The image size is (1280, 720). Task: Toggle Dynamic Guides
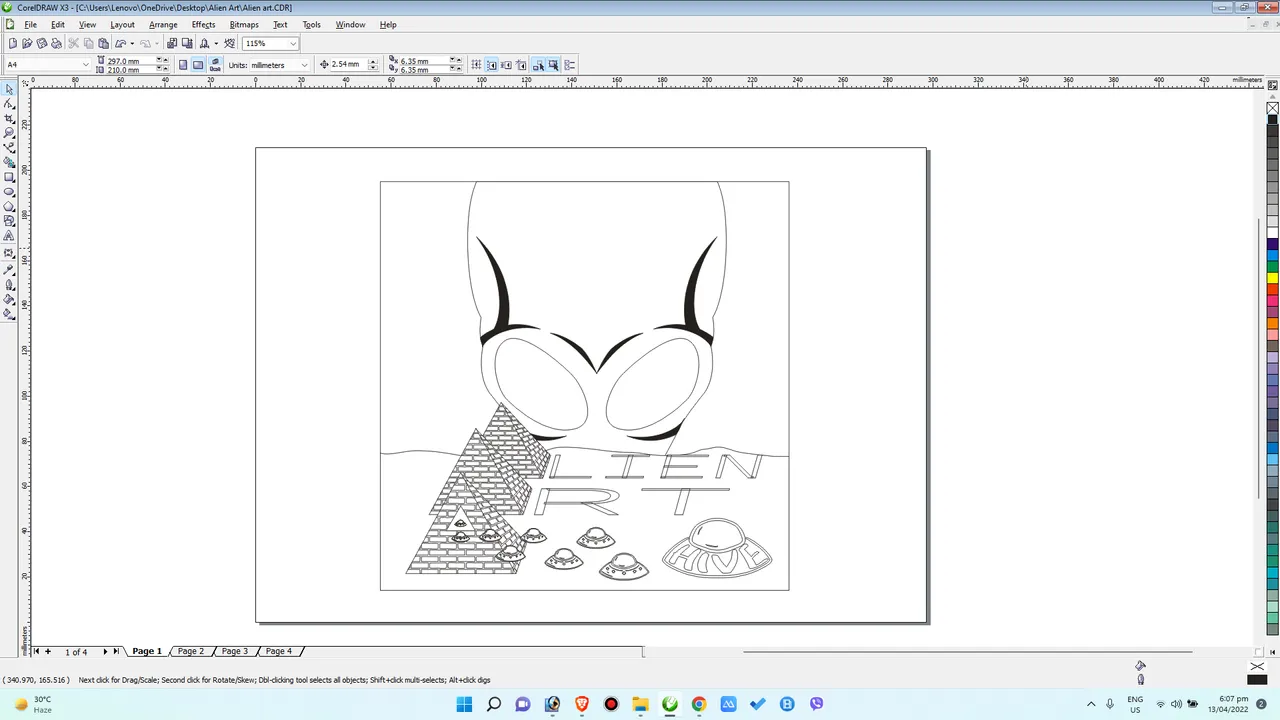click(521, 65)
